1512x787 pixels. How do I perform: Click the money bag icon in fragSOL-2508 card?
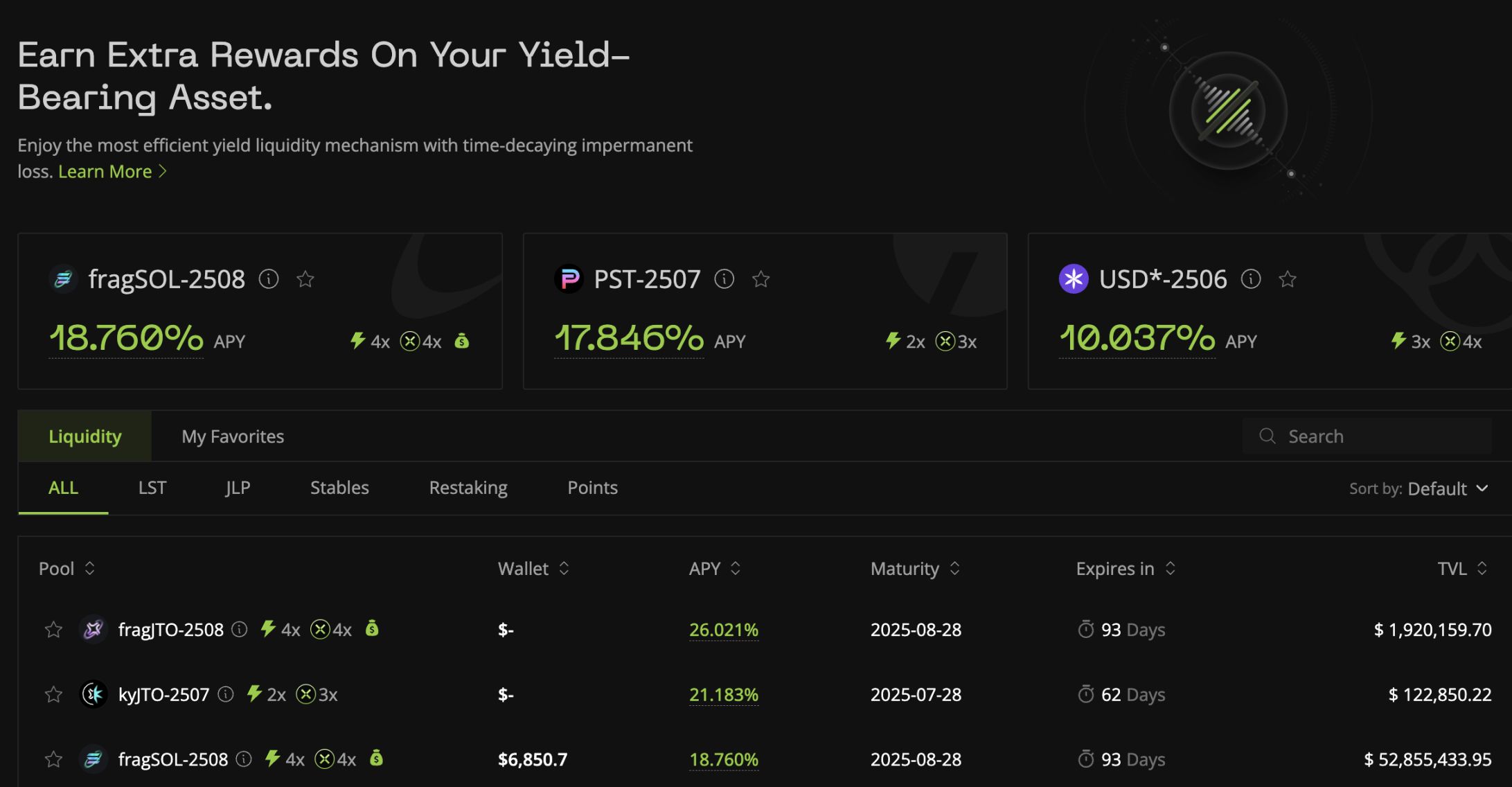tap(461, 341)
